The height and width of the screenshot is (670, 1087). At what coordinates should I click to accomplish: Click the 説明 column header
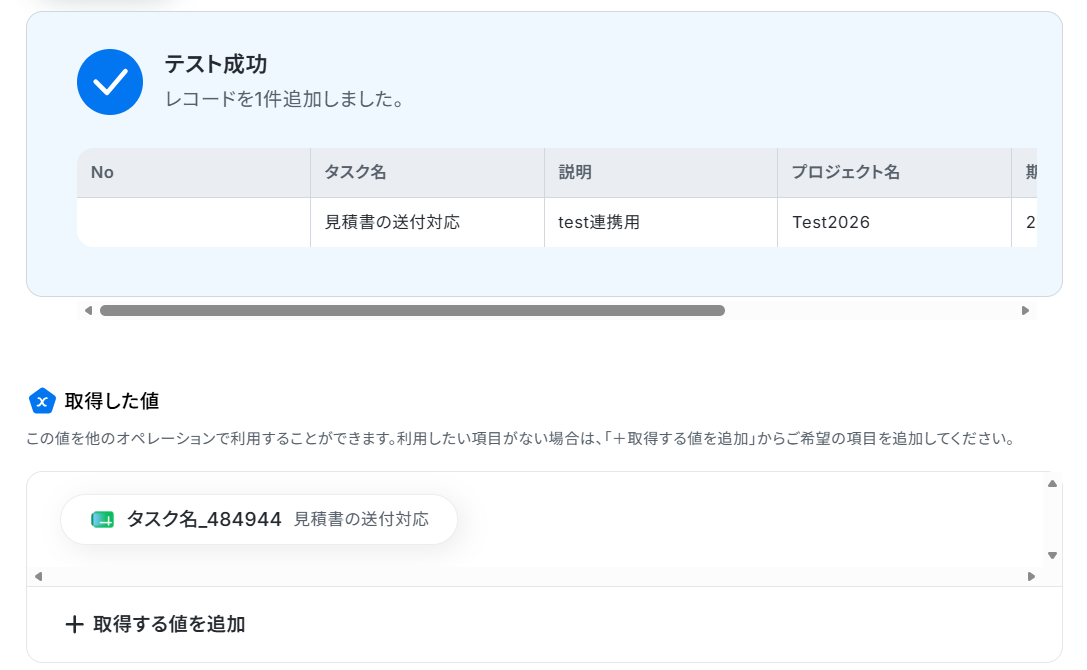661,173
